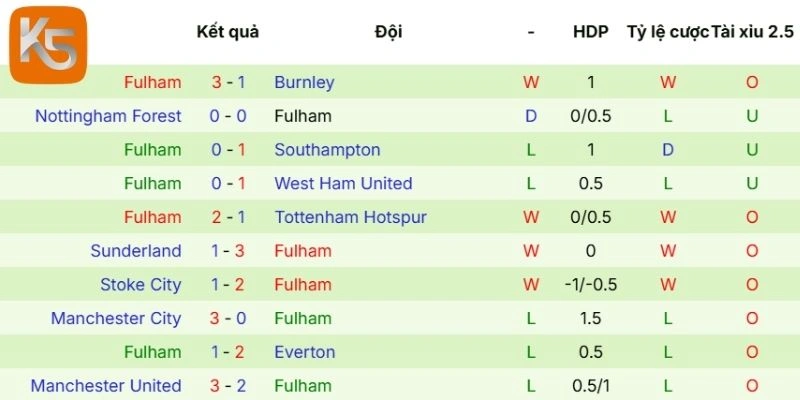The width and height of the screenshot is (800, 400).
Task: Select the HDP column header
Action: 590,32
